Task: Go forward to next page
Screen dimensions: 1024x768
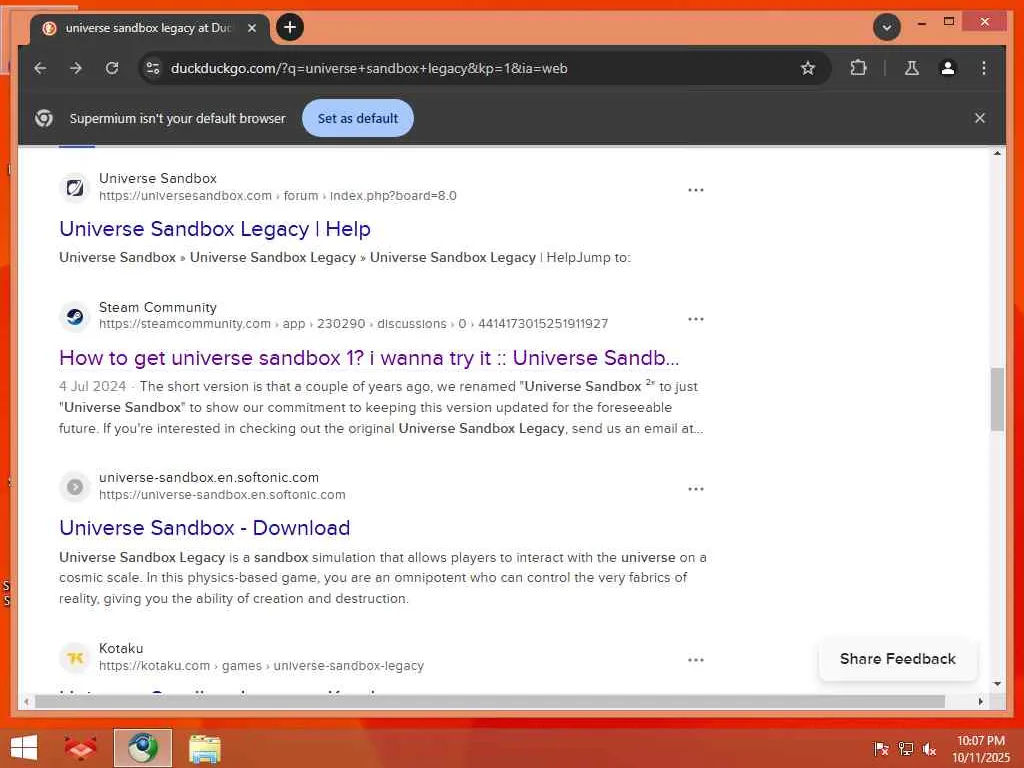Action: 76,68
